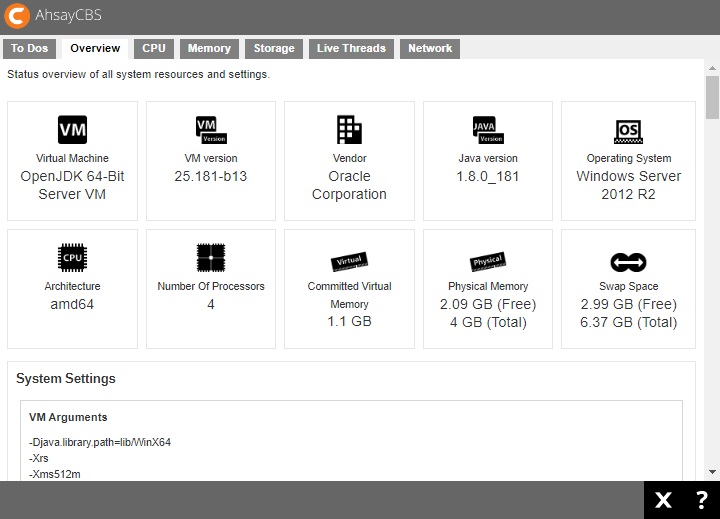Click the Physical Memory icon
The height and width of the screenshot is (519, 720).
point(487,261)
